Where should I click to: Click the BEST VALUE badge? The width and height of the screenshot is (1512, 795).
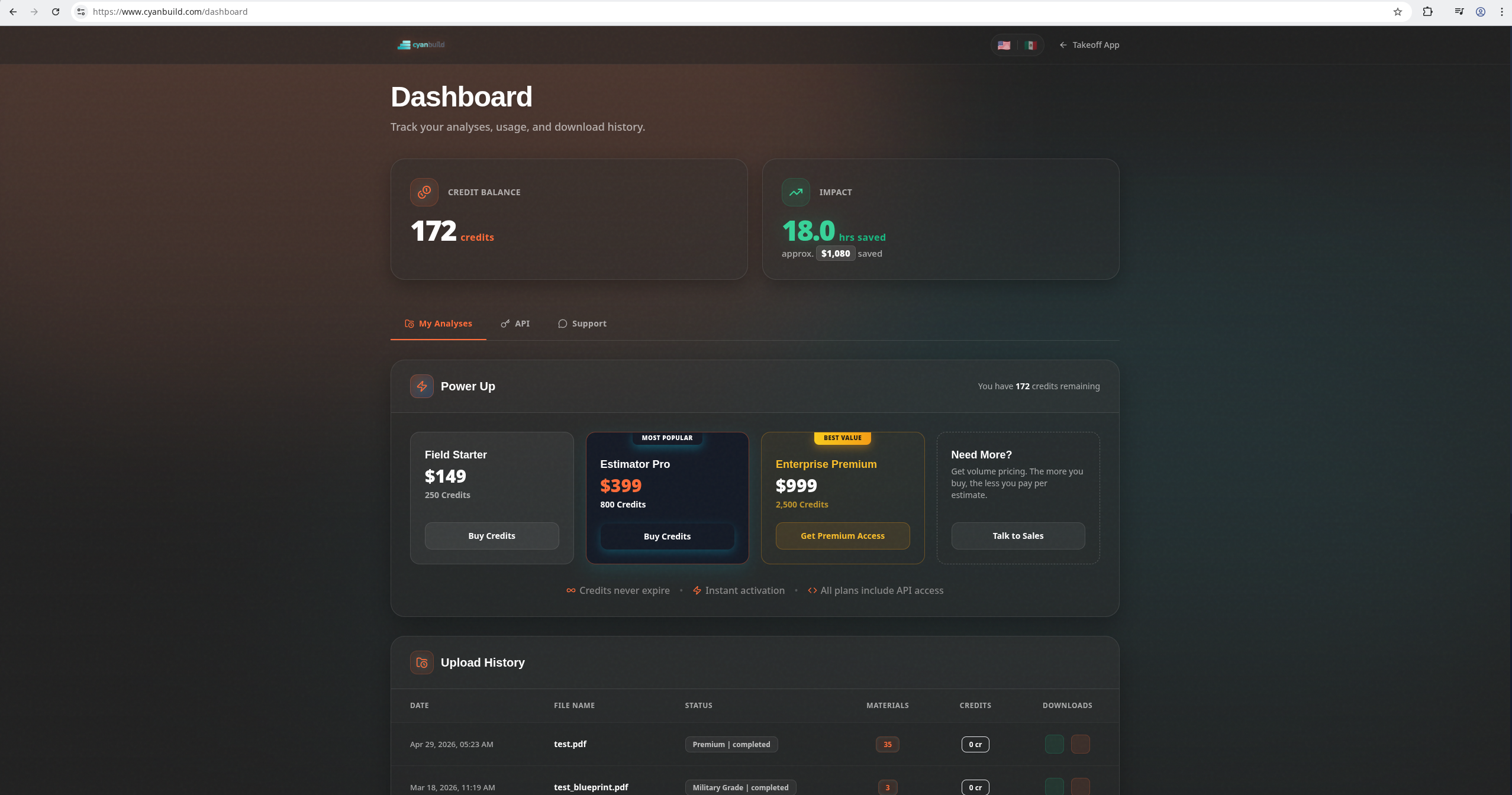tap(843, 438)
